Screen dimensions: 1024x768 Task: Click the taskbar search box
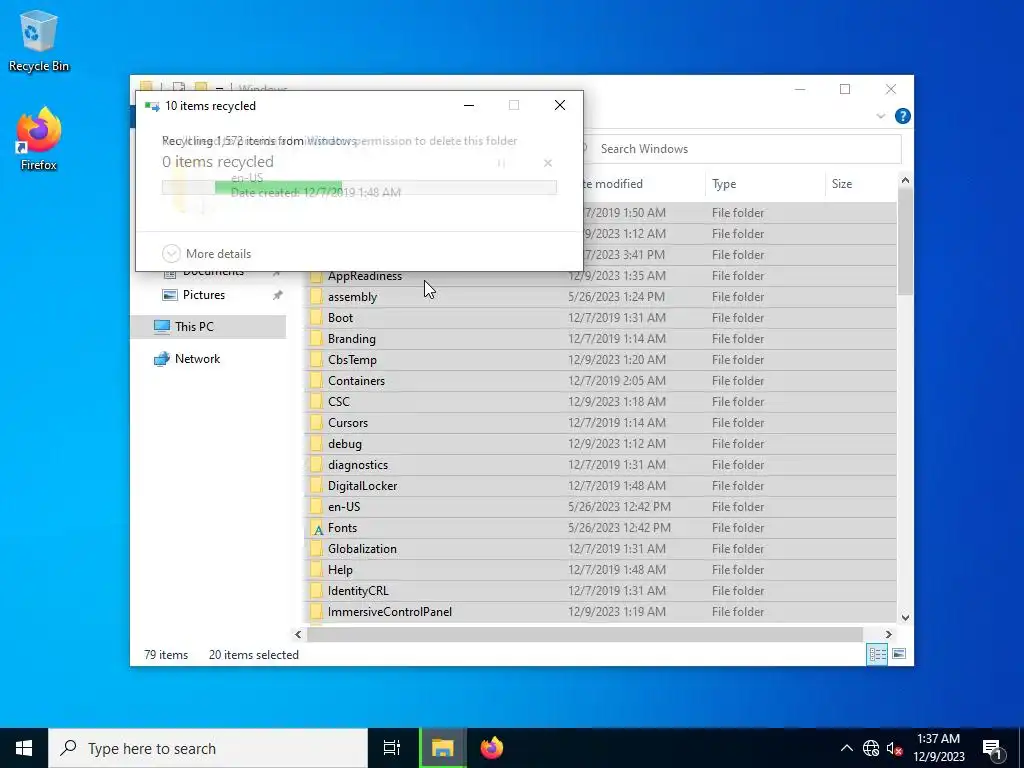[x=208, y=748]
